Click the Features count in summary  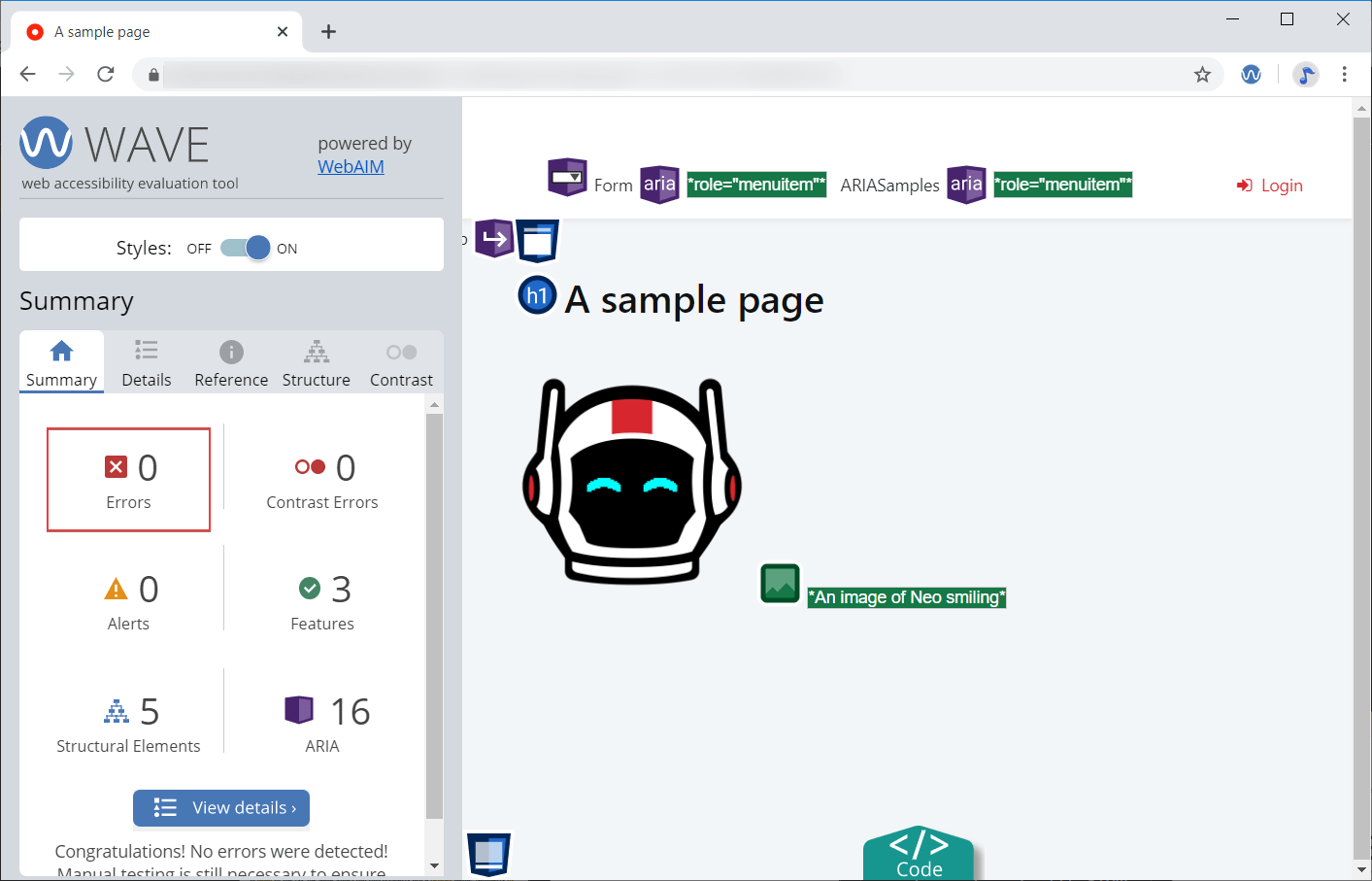click(x=322, y=601)
